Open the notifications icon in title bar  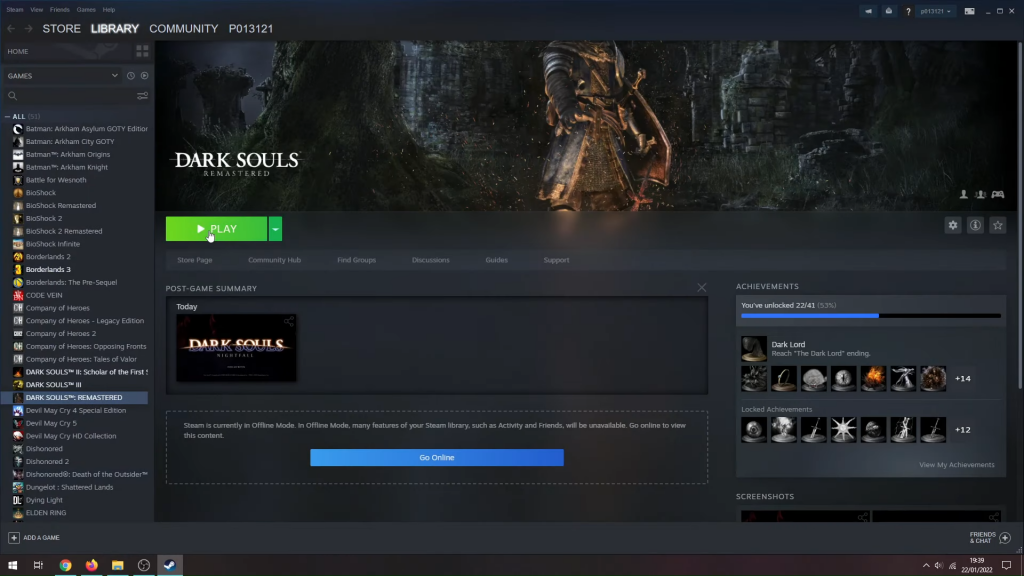coord(889,11)
